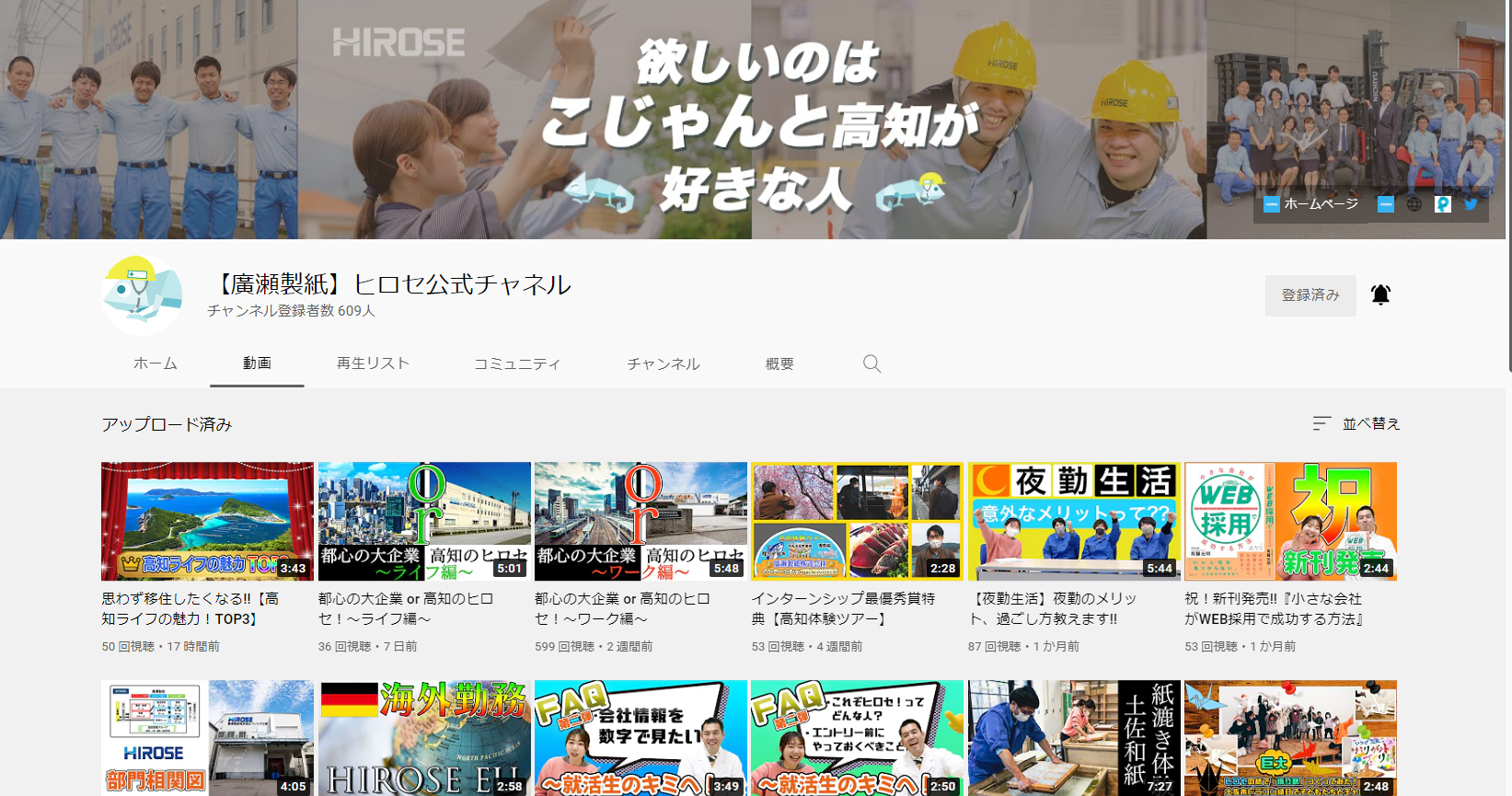Open the チャンネル tab
This screenshot has height=796, width=1512.
pyautogui.click(x=664, y=363)
